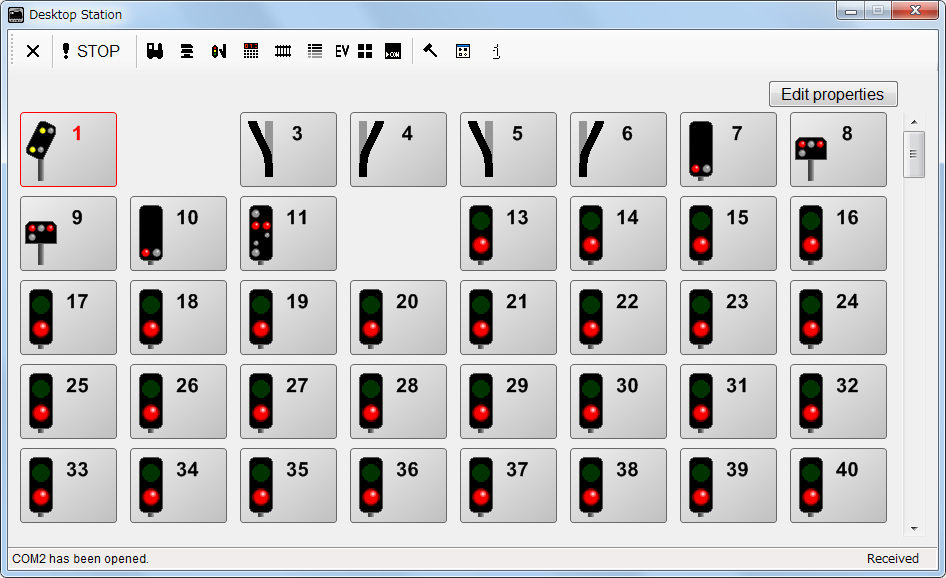
Task: Open the window options icon beside hammer
Action: point(463,51)
